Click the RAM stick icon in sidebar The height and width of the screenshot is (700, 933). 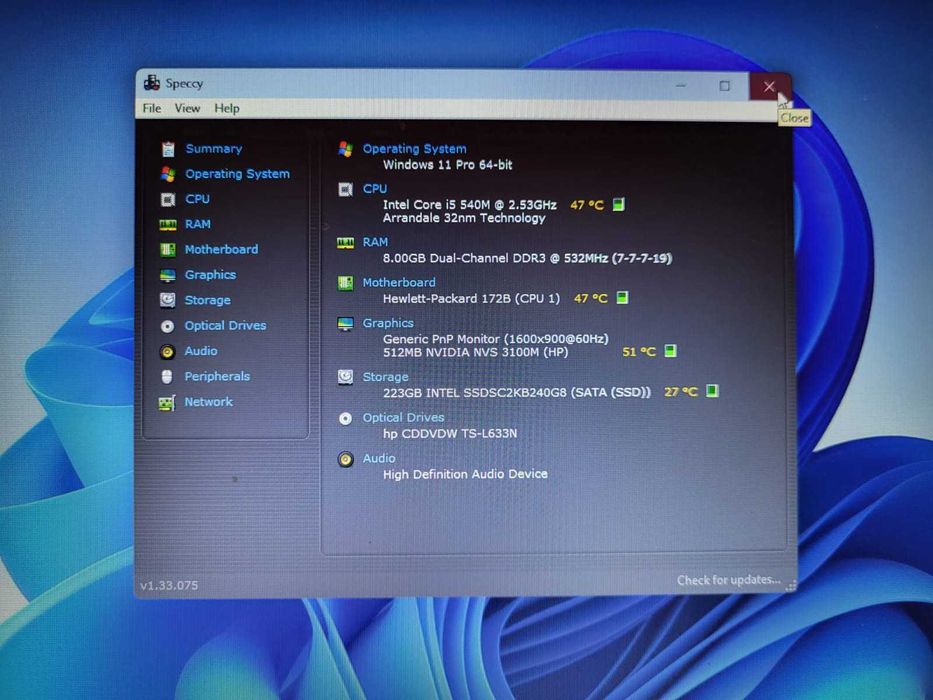pos(168,224)
